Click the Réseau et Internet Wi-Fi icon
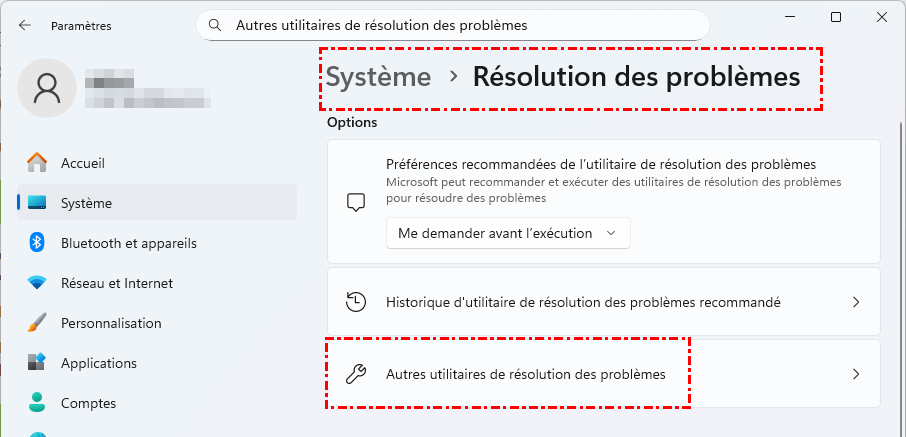Screen dimensions: 906x437 point(37,283)
